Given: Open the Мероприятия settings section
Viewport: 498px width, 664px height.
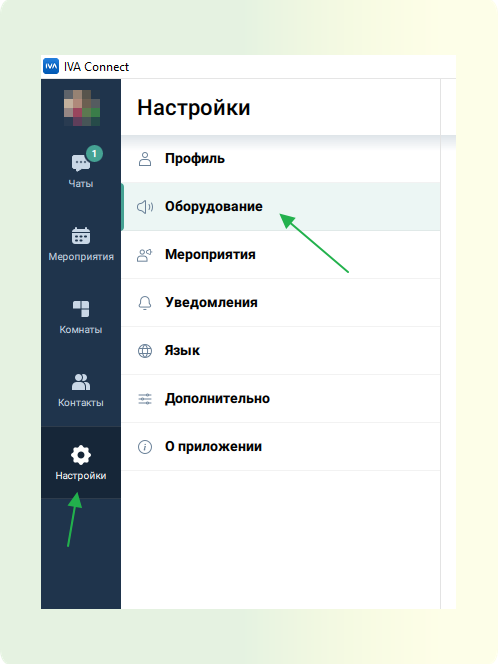Looking at the screenshot, I should click(x=281, y=255).
